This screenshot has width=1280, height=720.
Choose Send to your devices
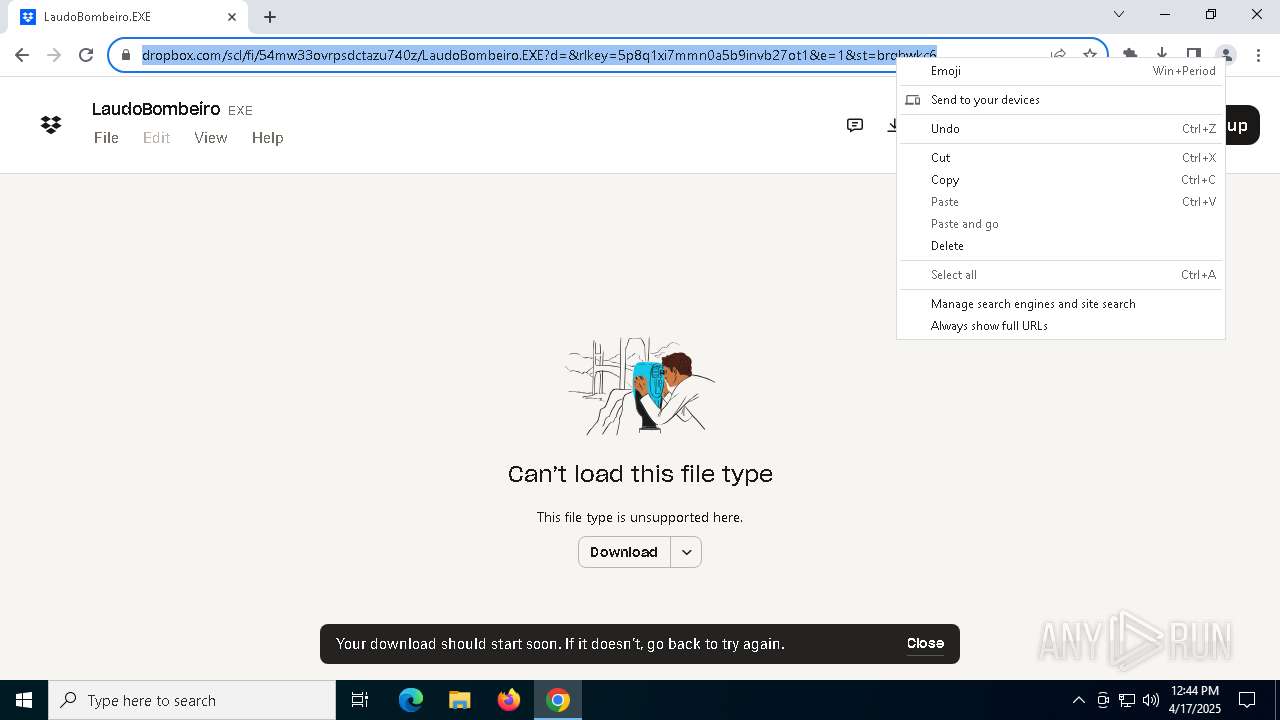[1061, 100]
